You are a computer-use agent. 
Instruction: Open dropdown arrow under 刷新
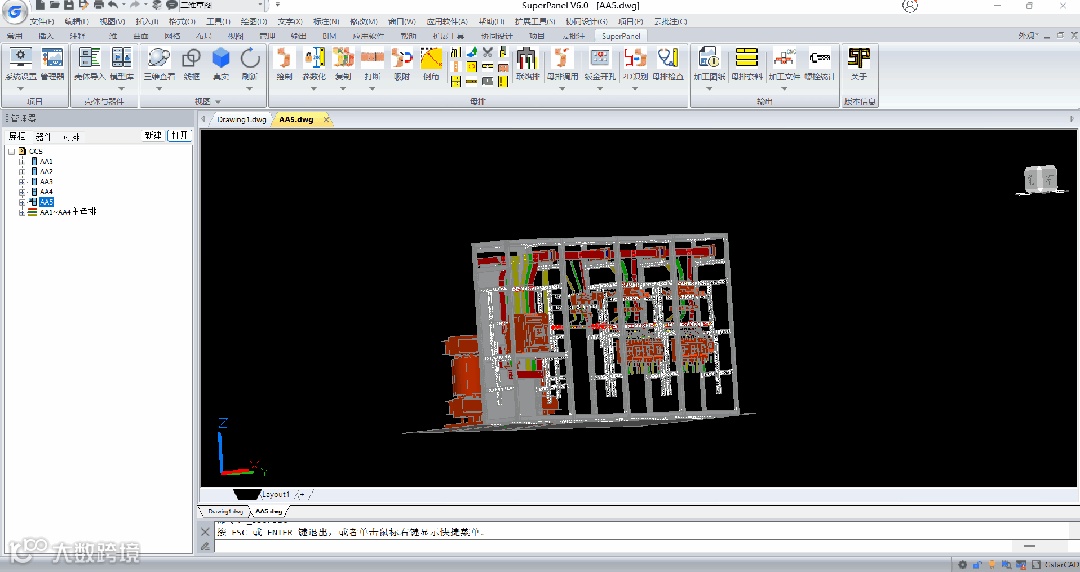tap(249, 88)
